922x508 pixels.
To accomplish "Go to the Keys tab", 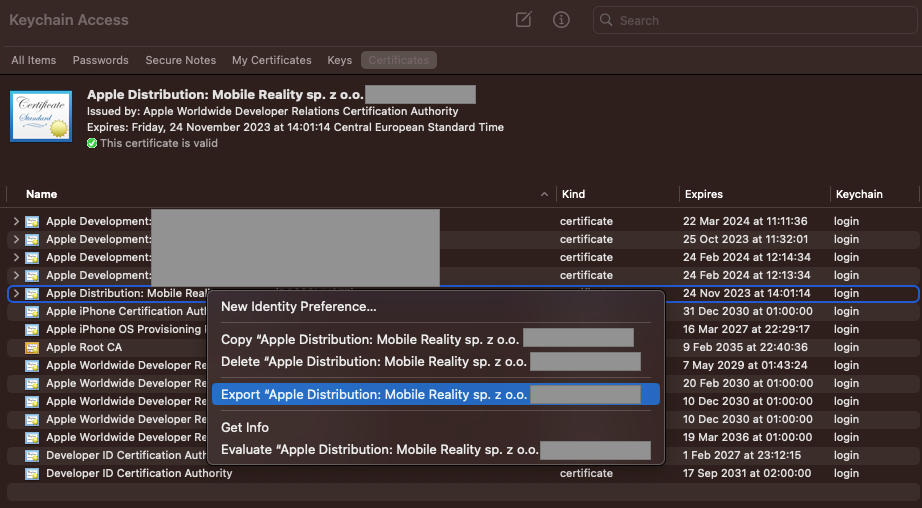I will [339, 60].
